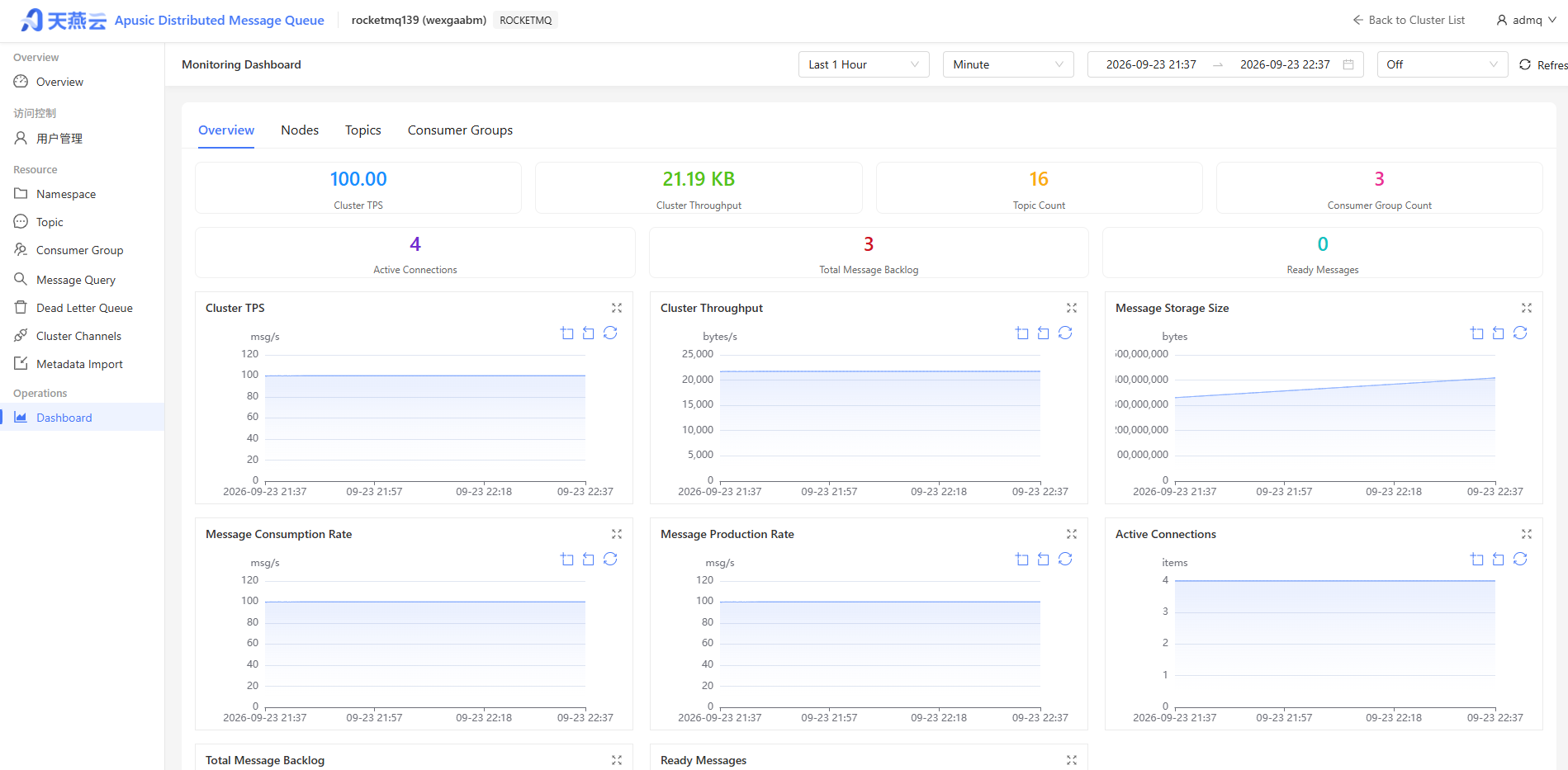Open Consumer Group in the sidebar
The image size is (1568, 770).
tap(83, 250)
